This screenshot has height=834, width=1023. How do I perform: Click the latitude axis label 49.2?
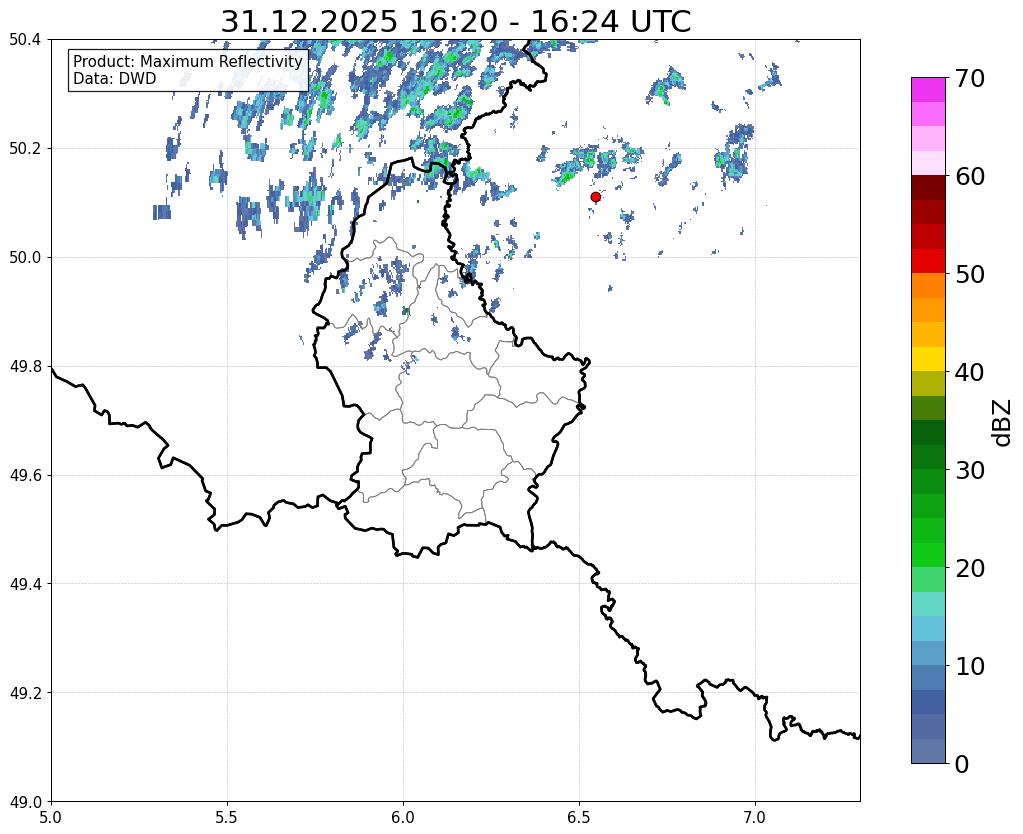[25, 693]
